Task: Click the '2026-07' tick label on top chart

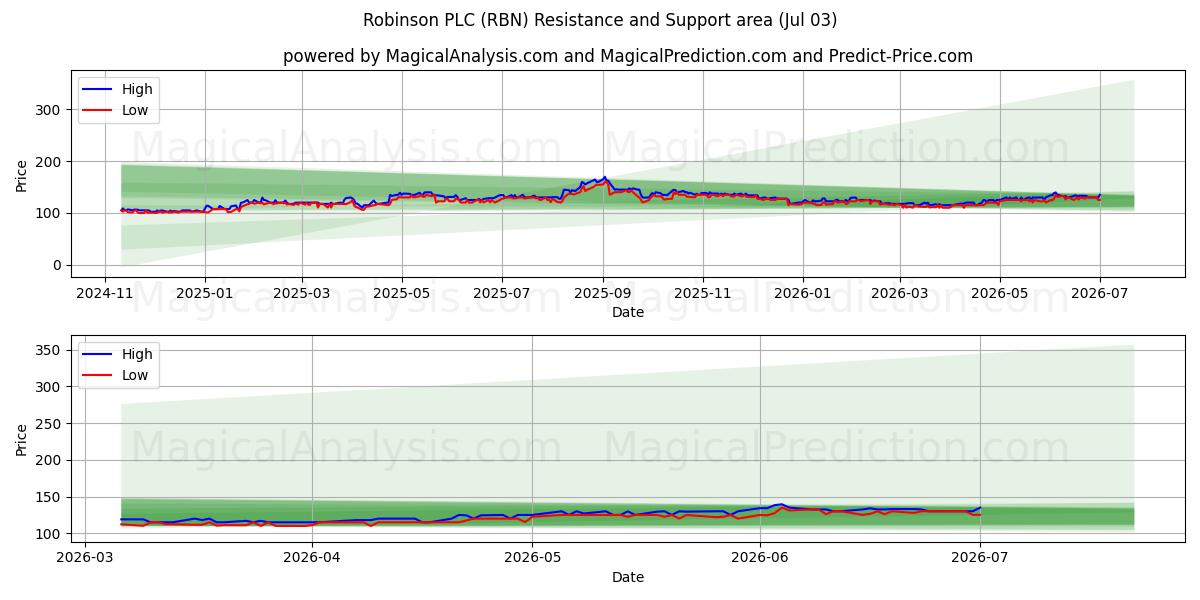Action: tap(1099, 294)
